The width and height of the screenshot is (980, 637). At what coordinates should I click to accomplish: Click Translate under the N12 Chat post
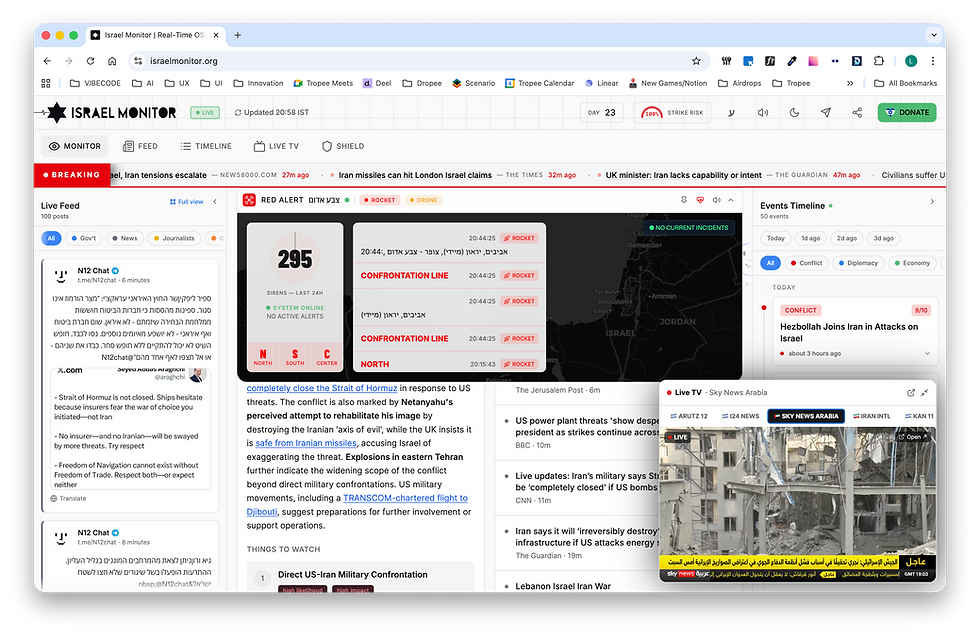point(69,499)
